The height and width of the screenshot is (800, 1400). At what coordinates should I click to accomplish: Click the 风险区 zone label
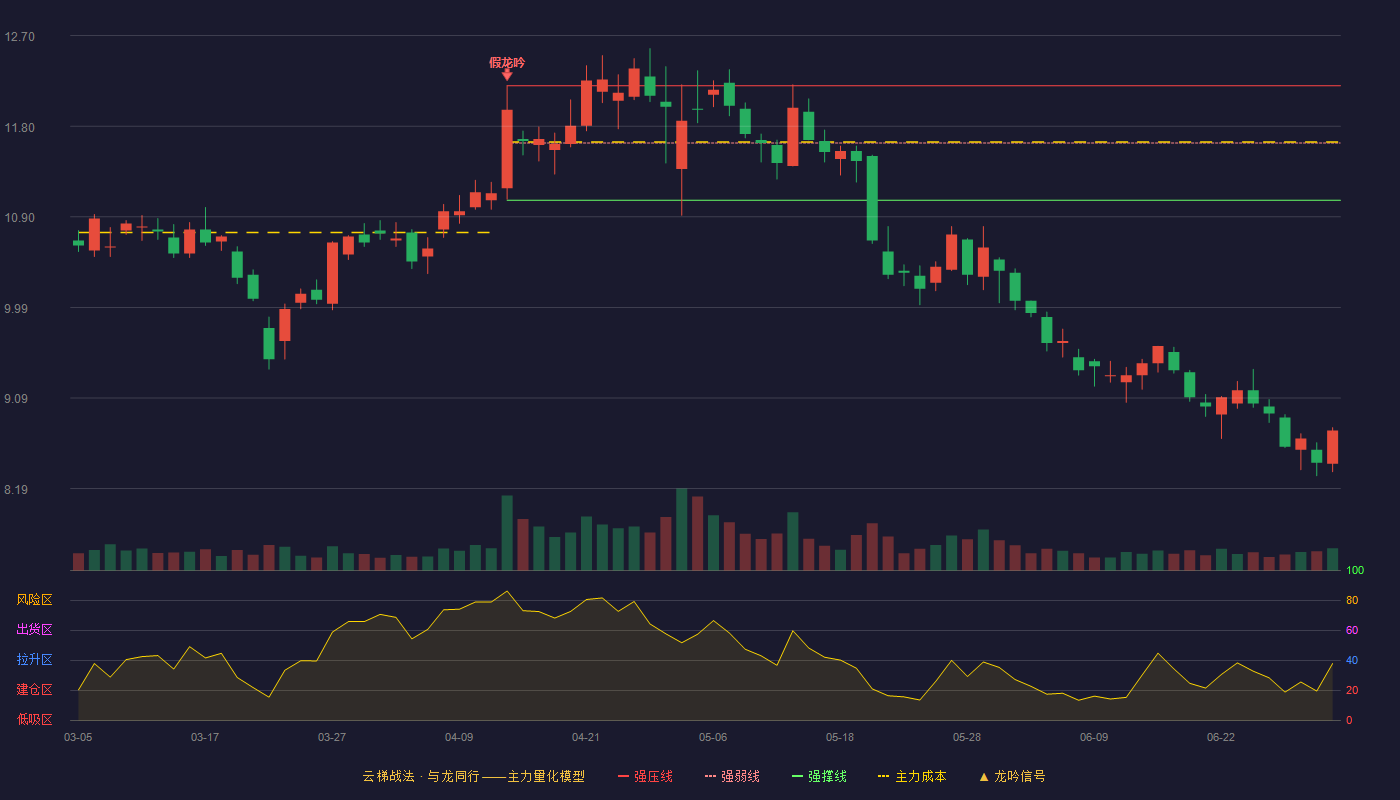tap(34, 600)
